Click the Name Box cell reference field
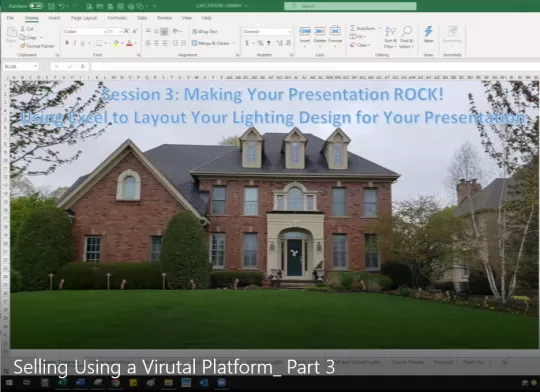Image resolution: width=540 pixels, height=392 pixels. click(21, 66)
